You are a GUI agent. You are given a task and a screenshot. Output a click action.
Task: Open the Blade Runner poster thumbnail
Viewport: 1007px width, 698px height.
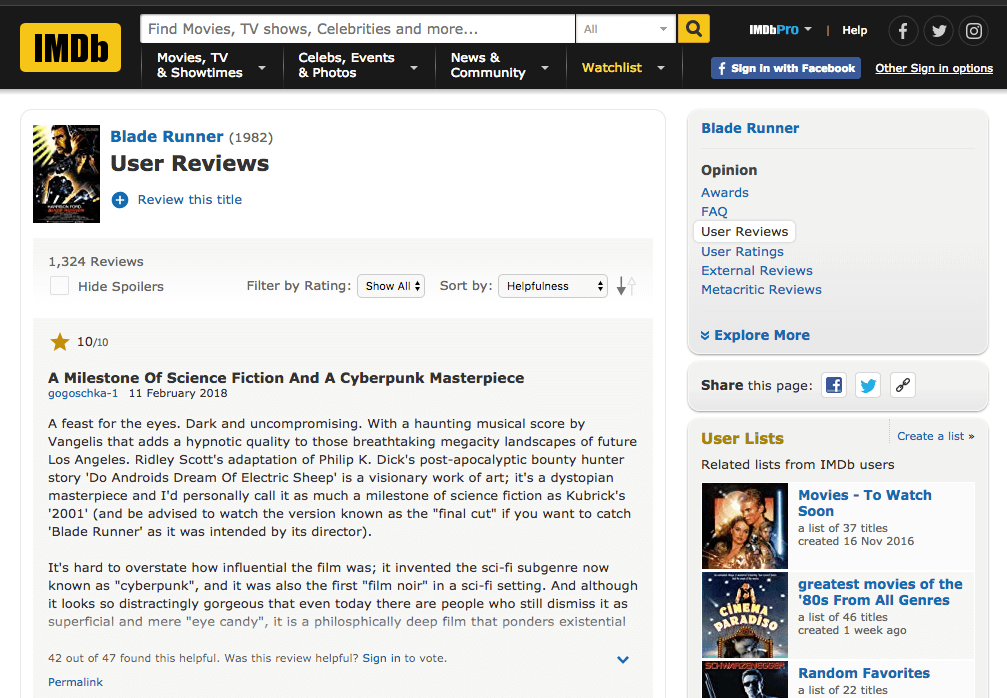pos(66,174)
